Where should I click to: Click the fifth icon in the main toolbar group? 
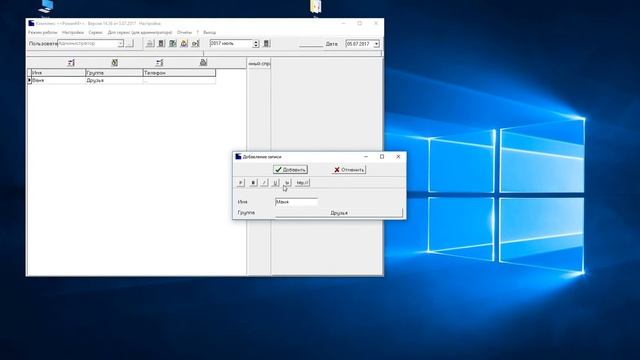point(196,43)
